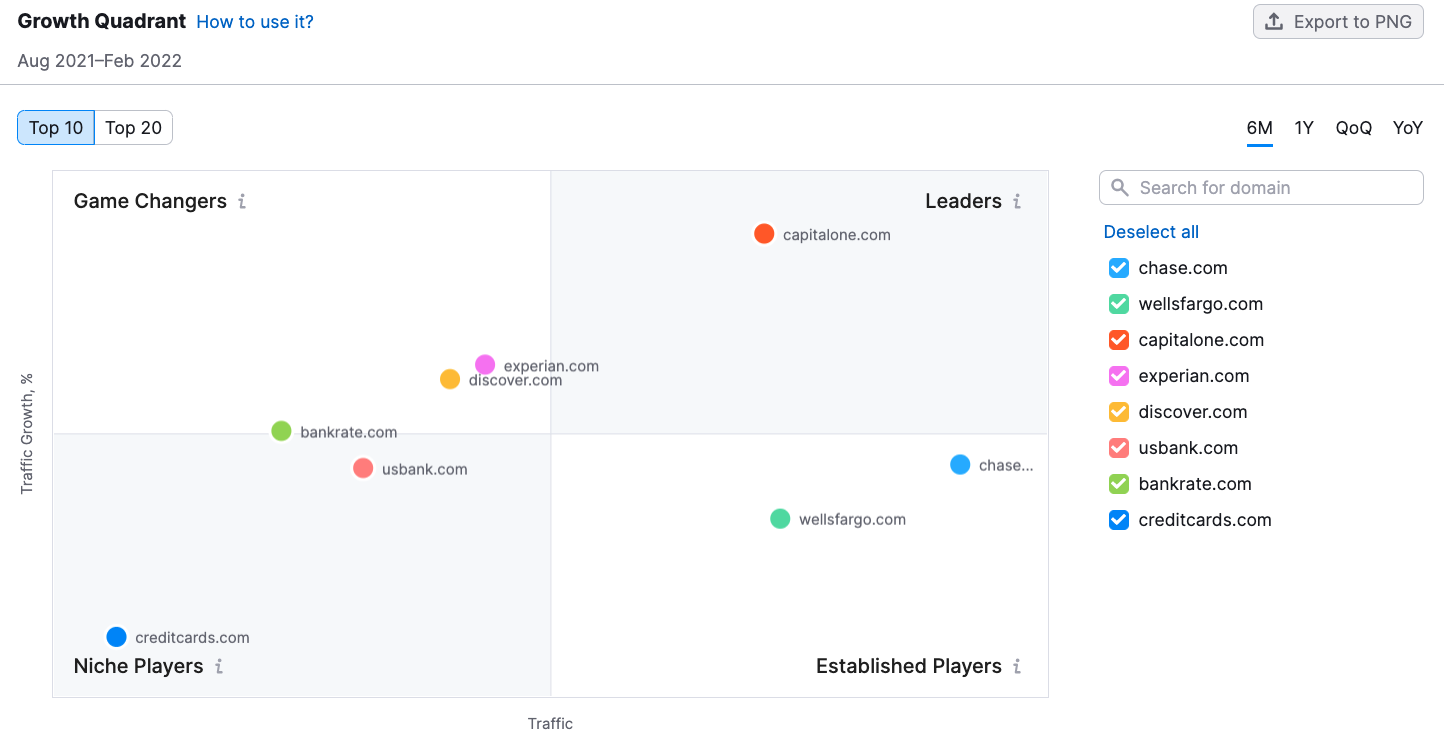Click the info icon beside Niche Players
Viewport: 1444px width, 756px height.
[219, 667]
